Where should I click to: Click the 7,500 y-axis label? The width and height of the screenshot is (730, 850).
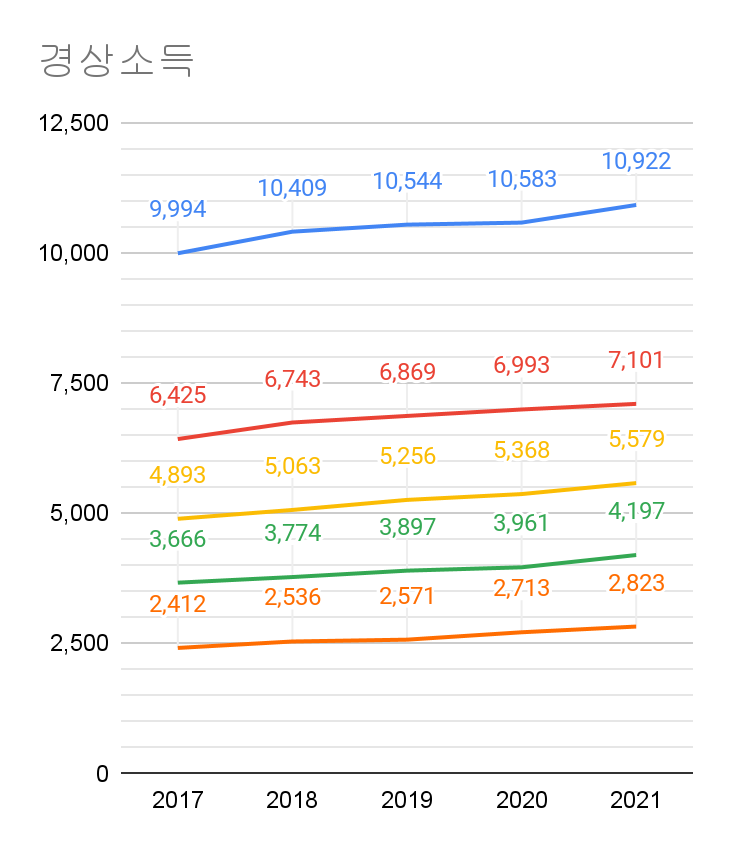(79, 384)
